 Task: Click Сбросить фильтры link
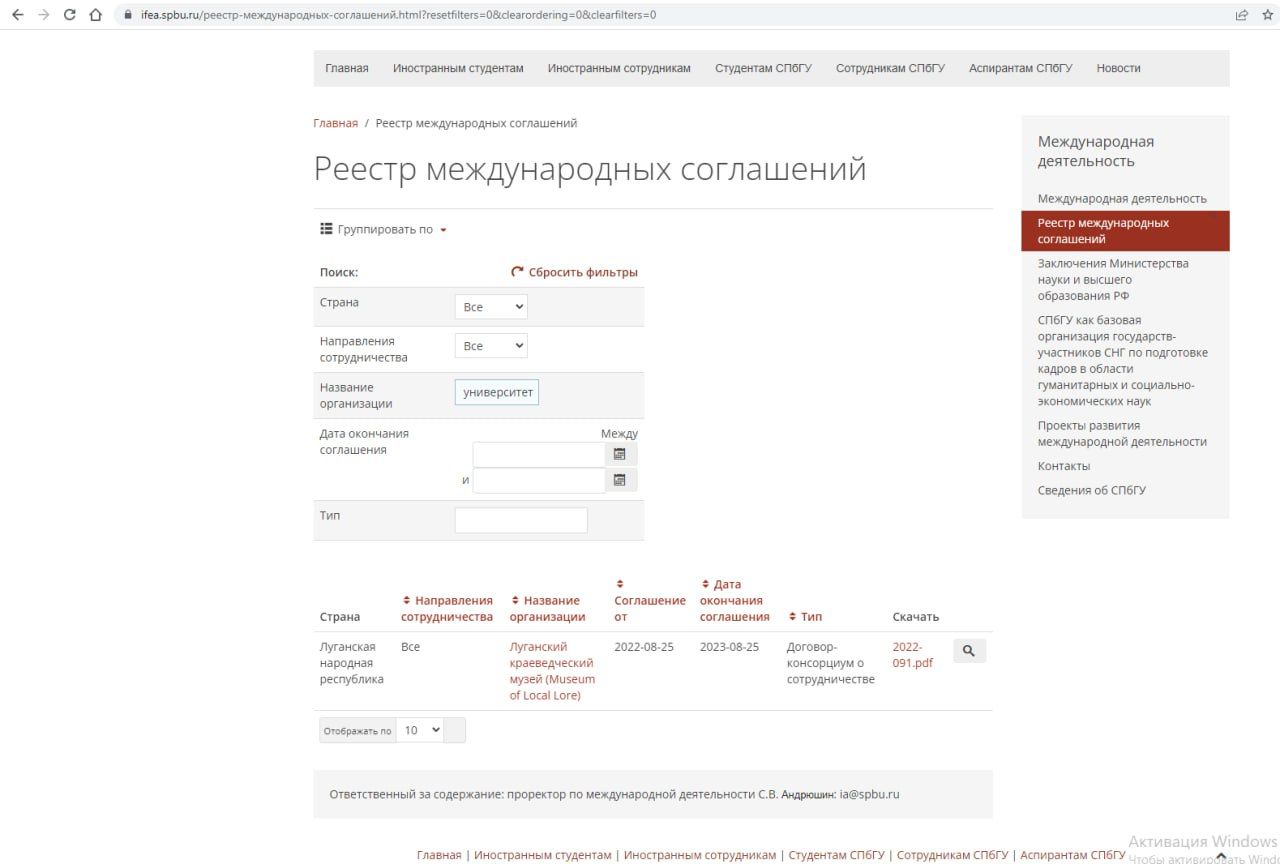coord(583,272)
